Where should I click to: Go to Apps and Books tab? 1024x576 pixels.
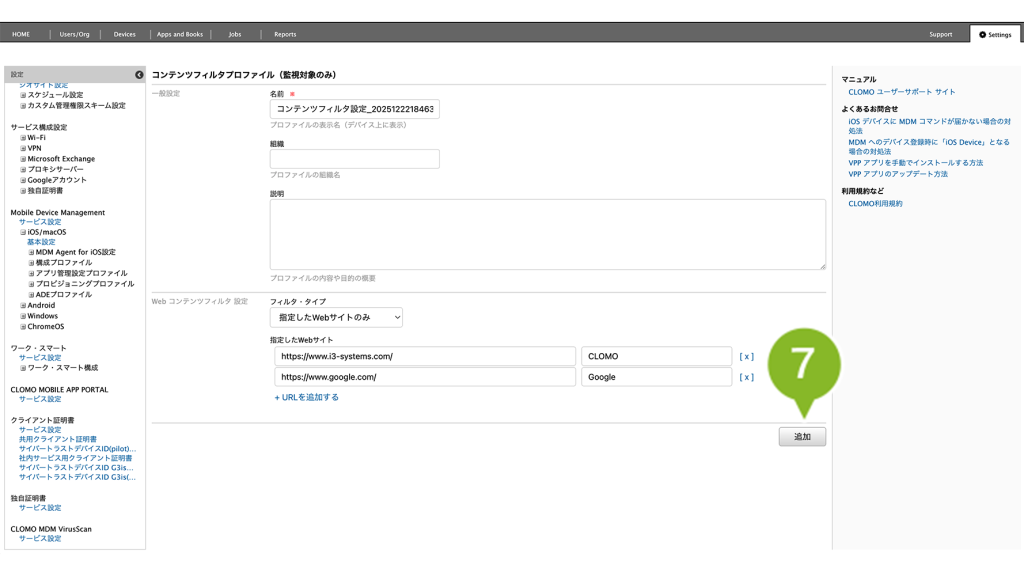180,34
